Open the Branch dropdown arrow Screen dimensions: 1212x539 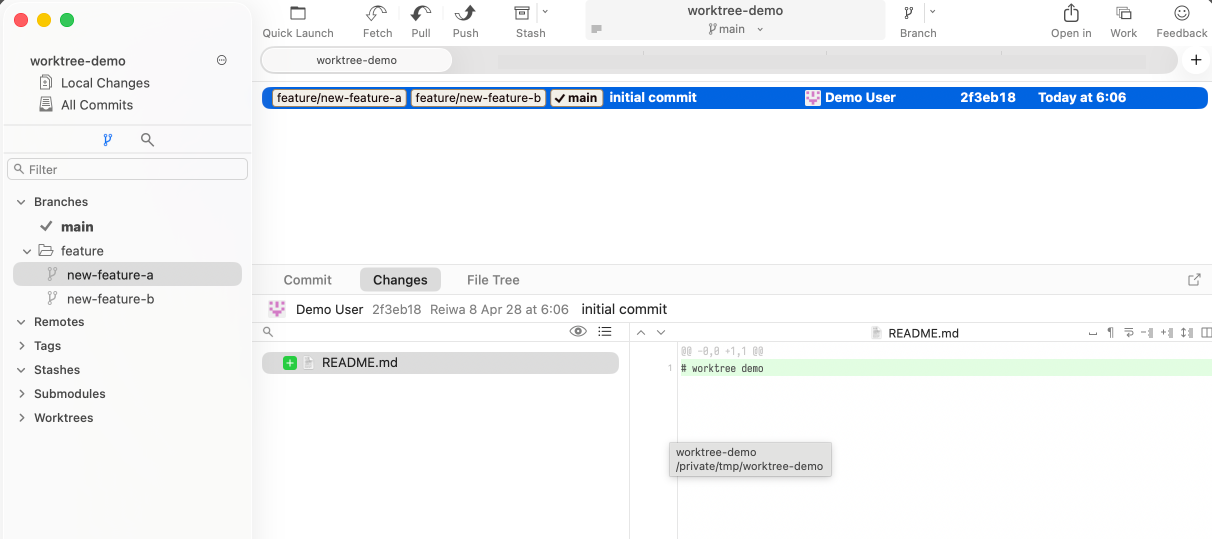point(932,12)
